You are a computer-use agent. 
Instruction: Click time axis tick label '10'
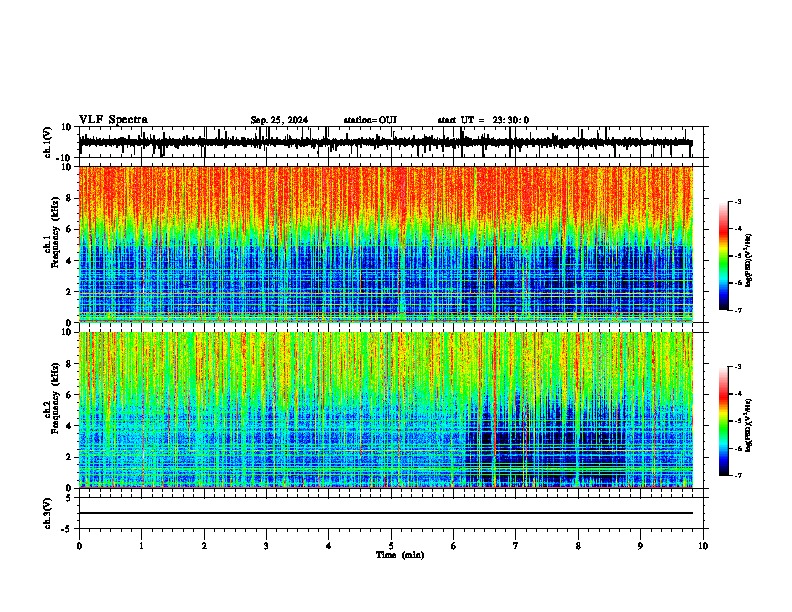coord(703,546)
